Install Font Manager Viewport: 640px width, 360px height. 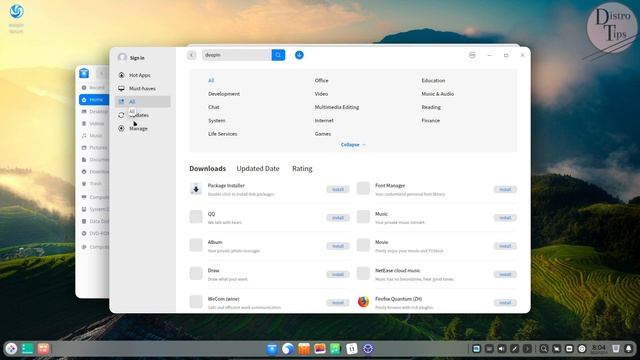click(x=505, y=189)
